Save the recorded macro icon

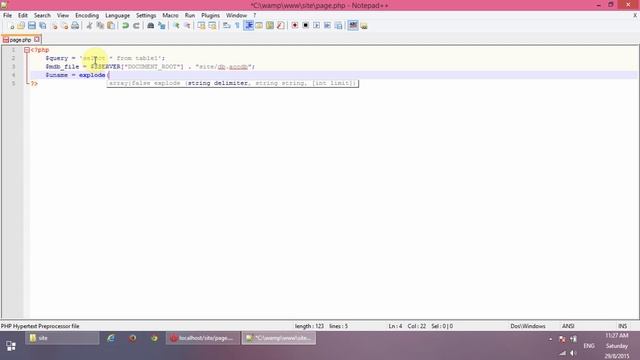[x=338, y=26]
